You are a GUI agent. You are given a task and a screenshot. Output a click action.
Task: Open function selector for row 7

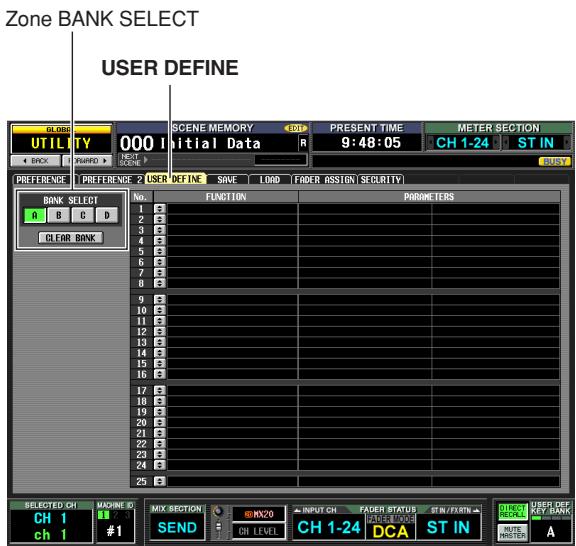click(159, 273)
